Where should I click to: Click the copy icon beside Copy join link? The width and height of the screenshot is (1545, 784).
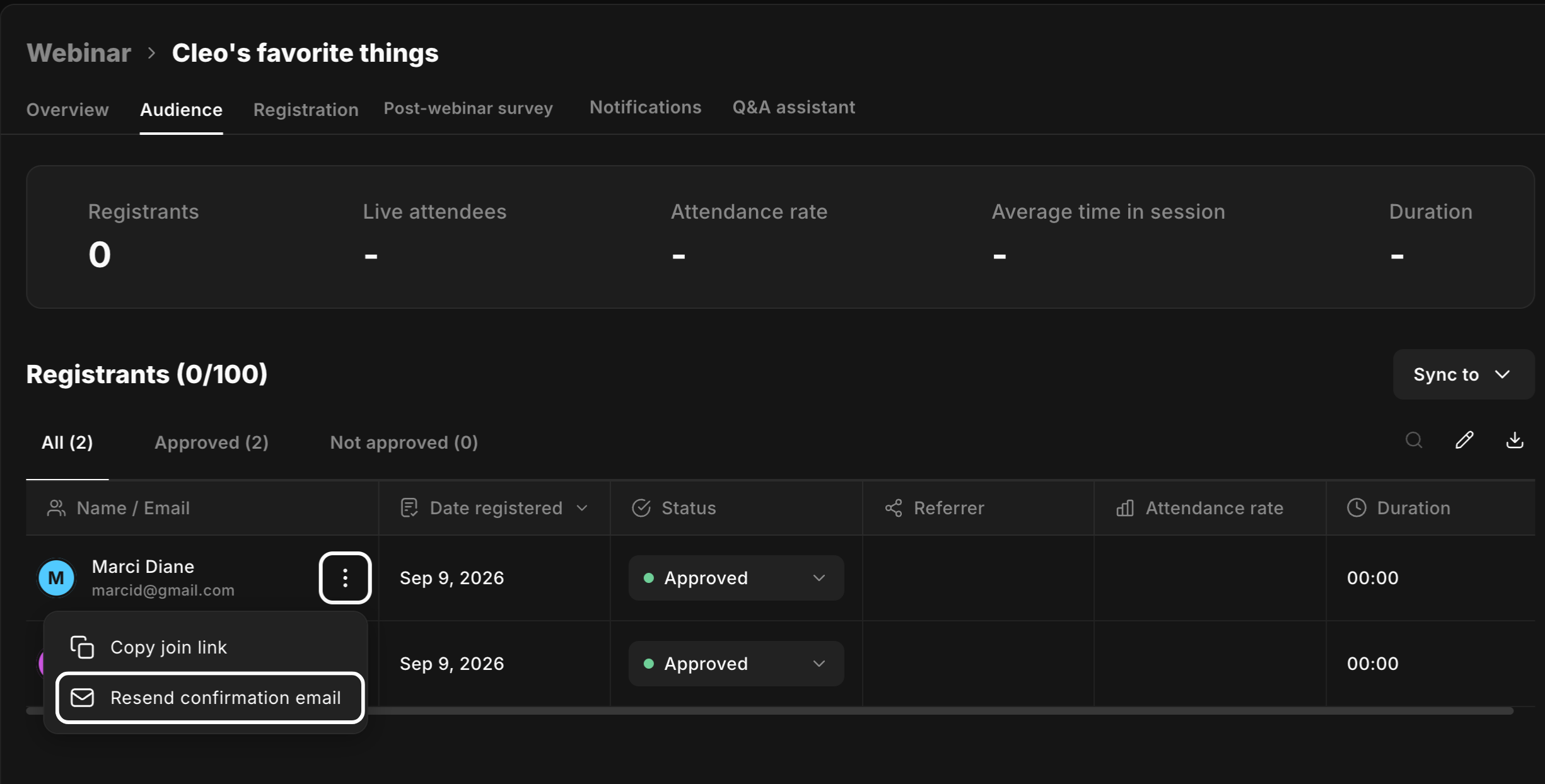[x=82, y=647]
